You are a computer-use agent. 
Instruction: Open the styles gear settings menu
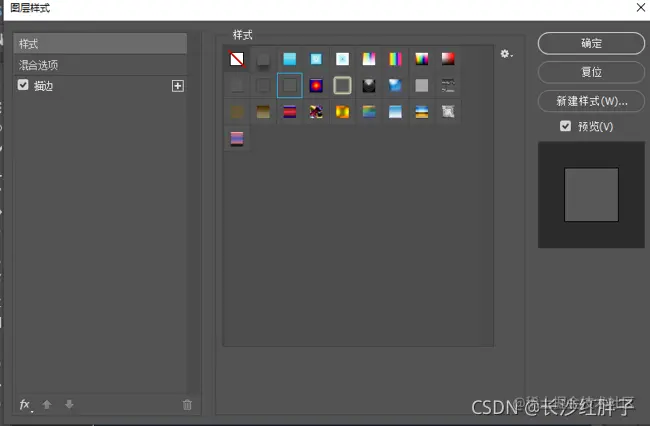pos(506,54)
